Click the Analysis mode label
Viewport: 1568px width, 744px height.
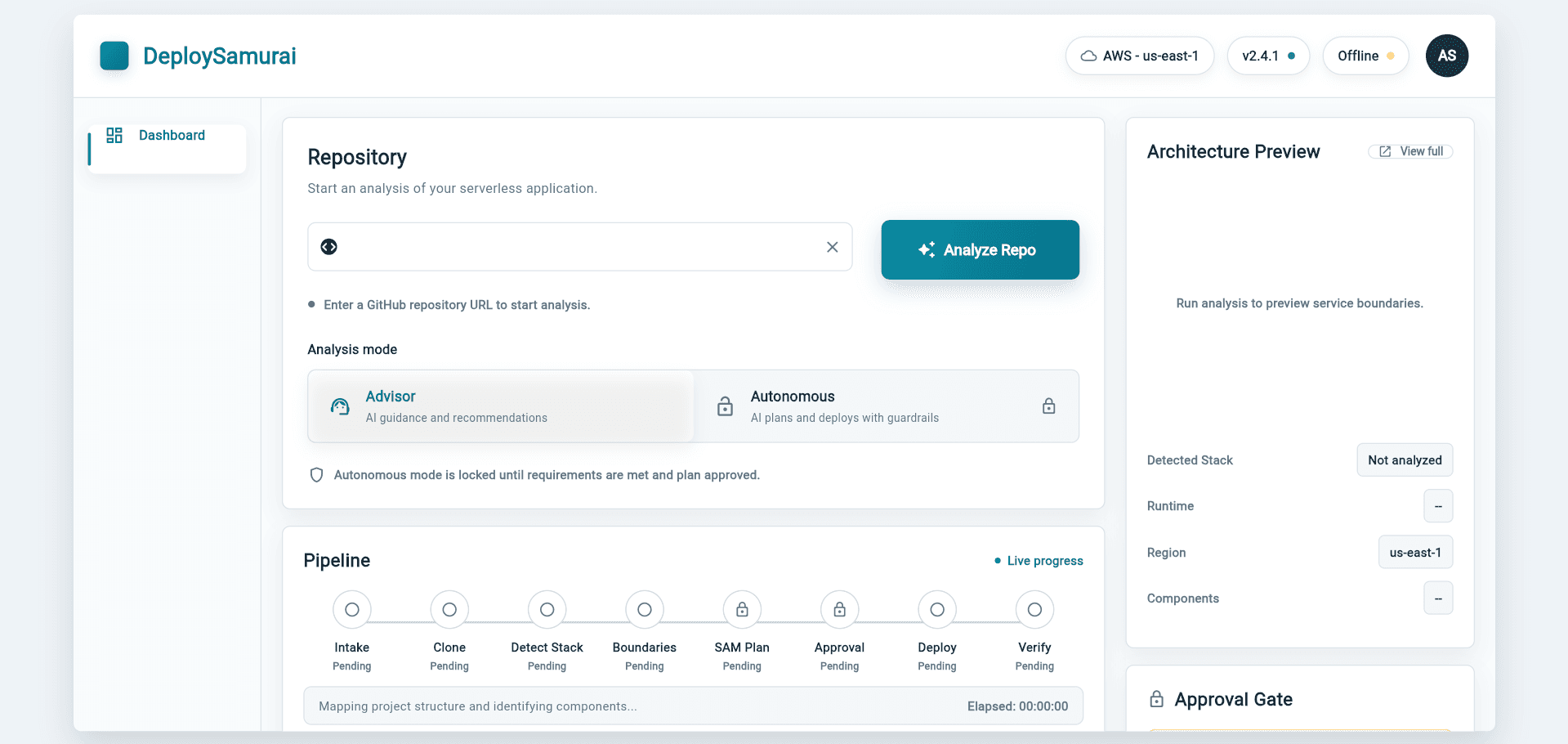(352, 349)
